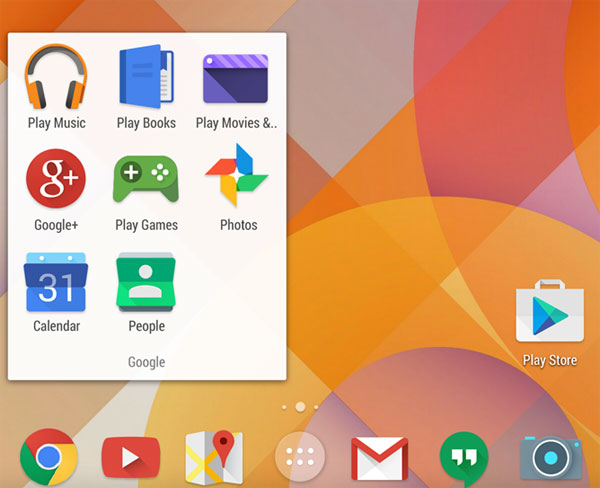Tap the "Google+" label text
600x488 pixels.
coord(56,225)
